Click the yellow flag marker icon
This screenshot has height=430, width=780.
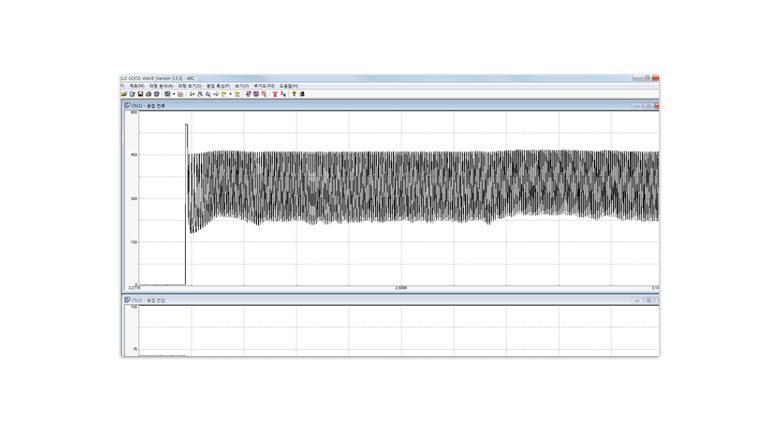tap(224, 94)
